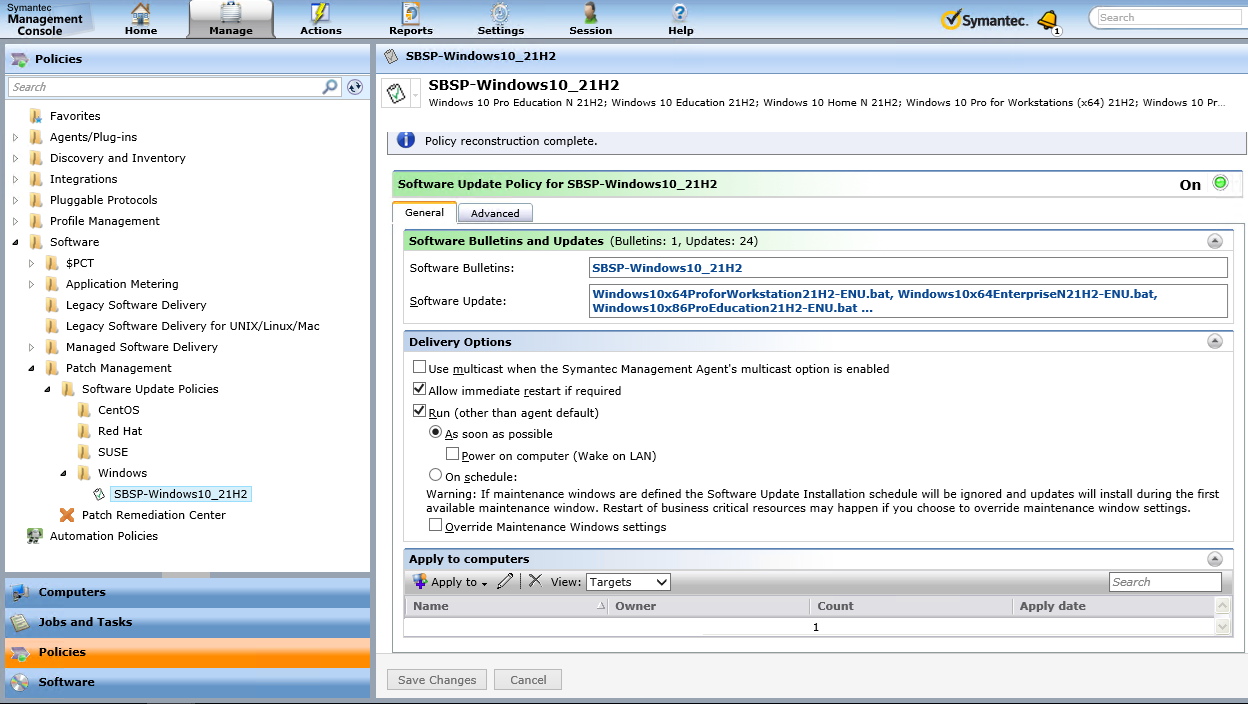Select the CentOS folder

(119, 410)
